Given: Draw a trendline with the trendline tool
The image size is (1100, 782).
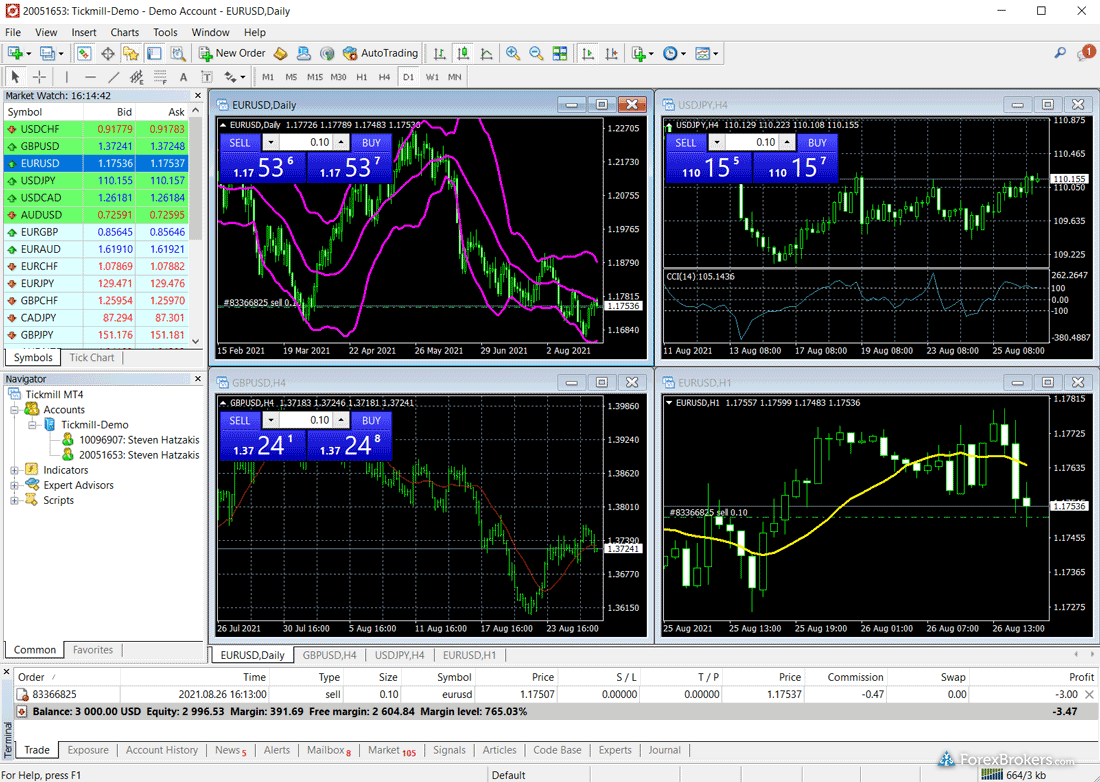Looking at the screenshot, I should [113, 77].
